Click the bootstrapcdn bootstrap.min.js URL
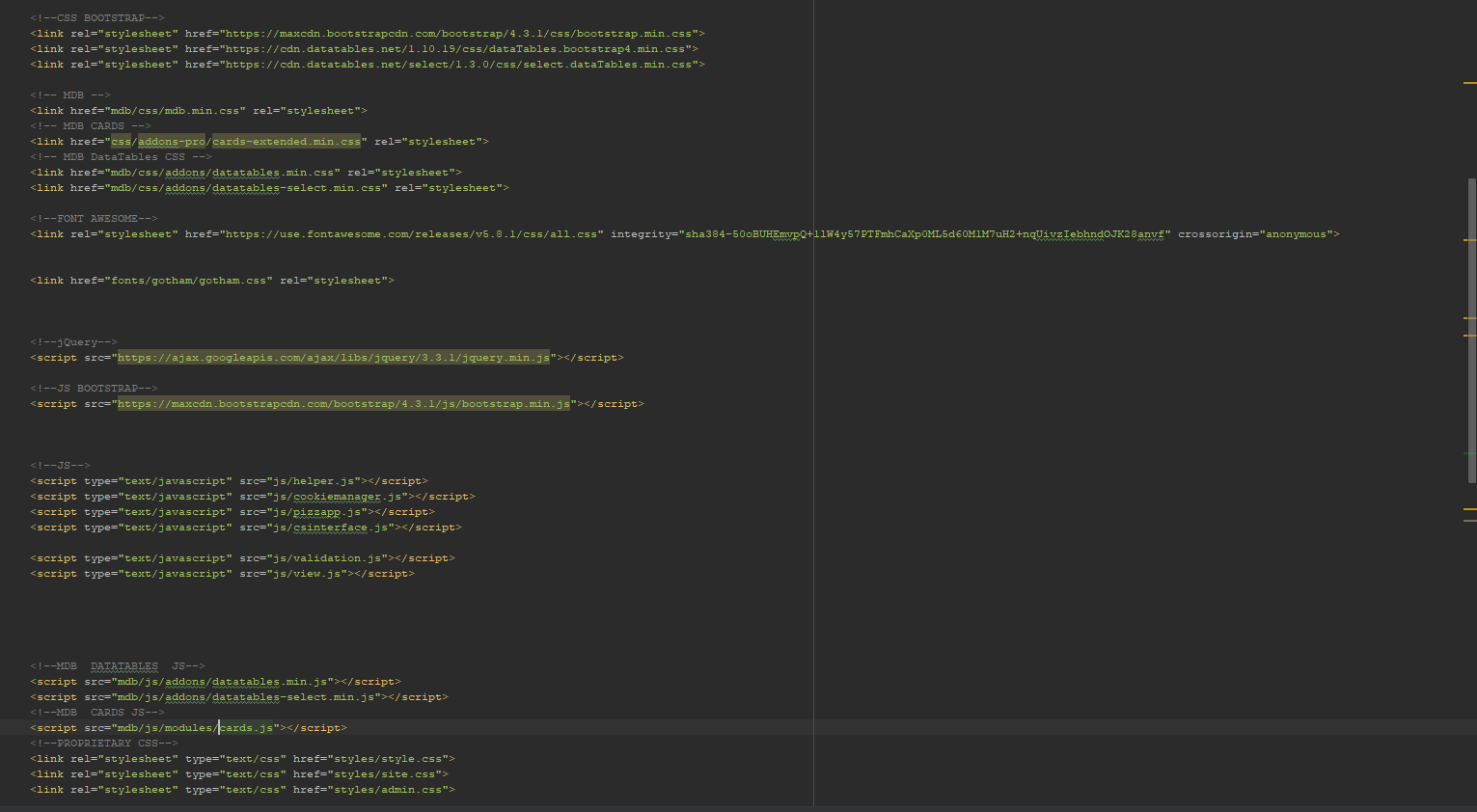The width and height of the screenshot is (1477, 812). (343, 404)
